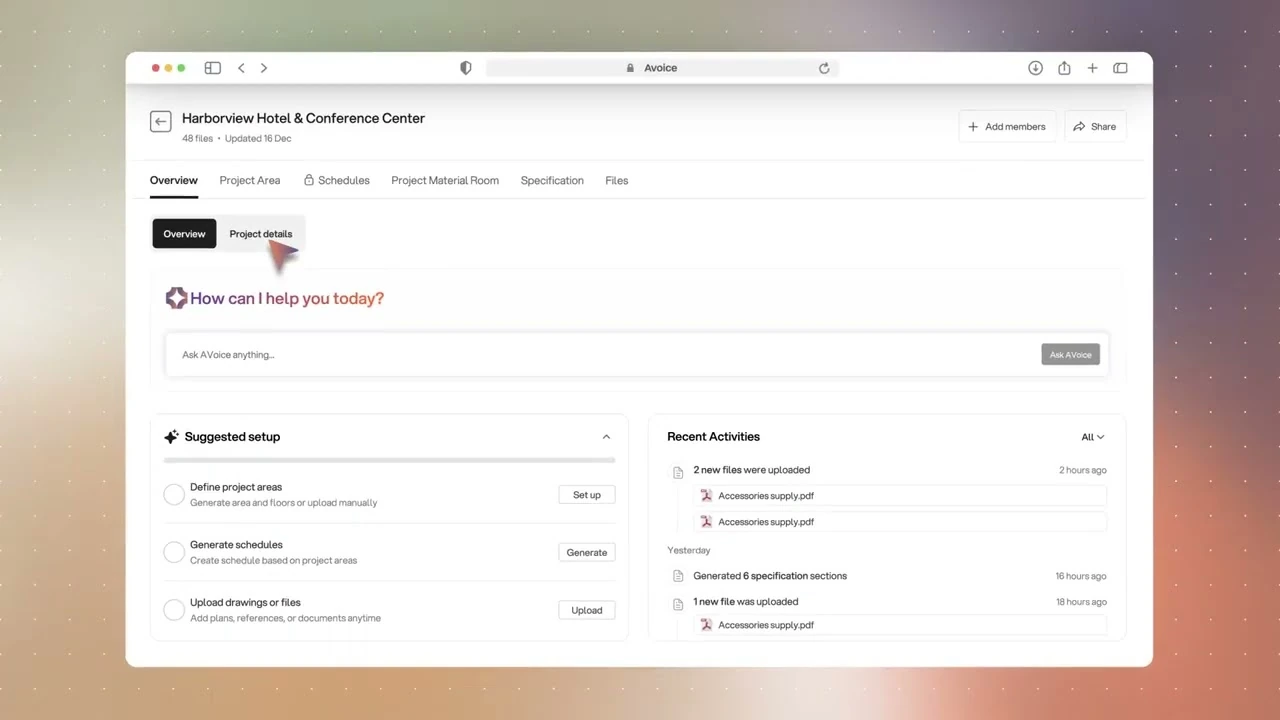
Task: Collapse the Suggested setup panel
Action: (x=606, y=437)
